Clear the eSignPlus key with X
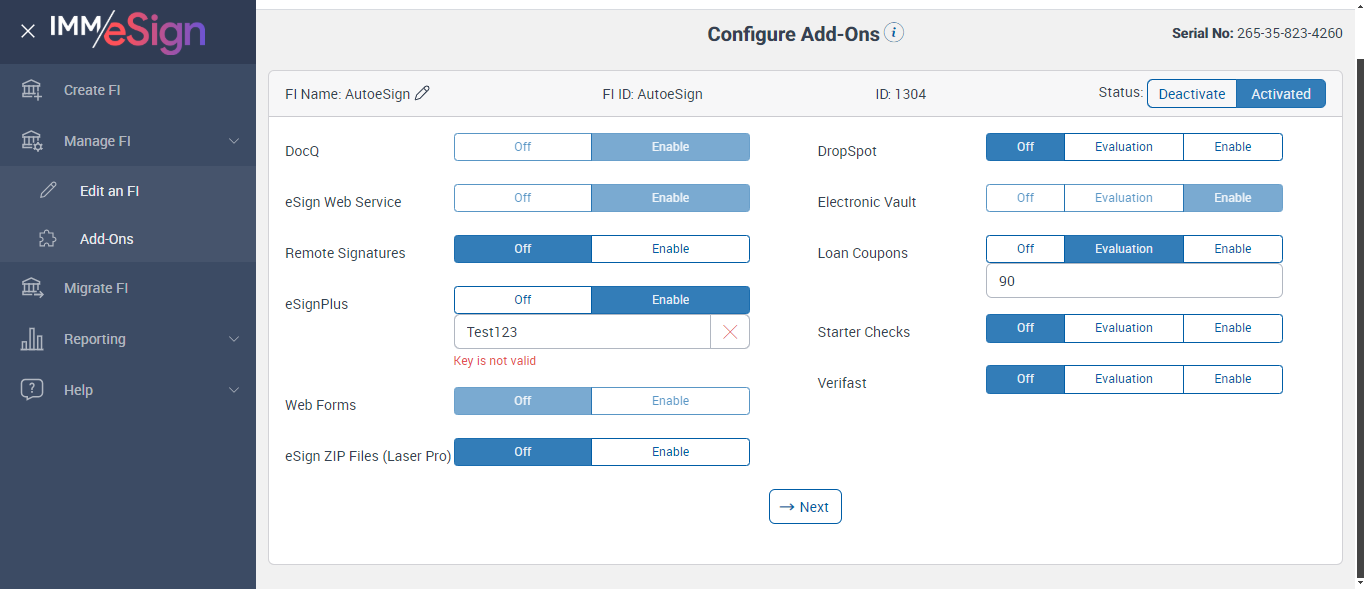This screenshot has width=1366, height=589. click(x=730, y=332)
